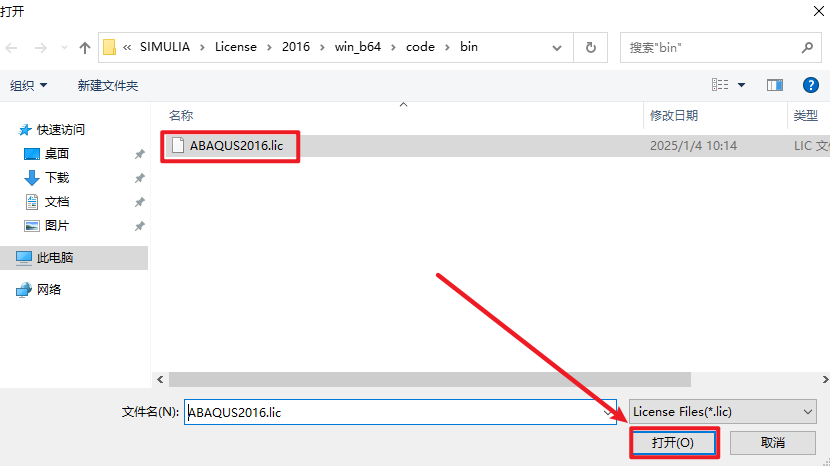This screenshot has width=830, height=466.
Task: Open the help question mark icon
Action: 811,85
